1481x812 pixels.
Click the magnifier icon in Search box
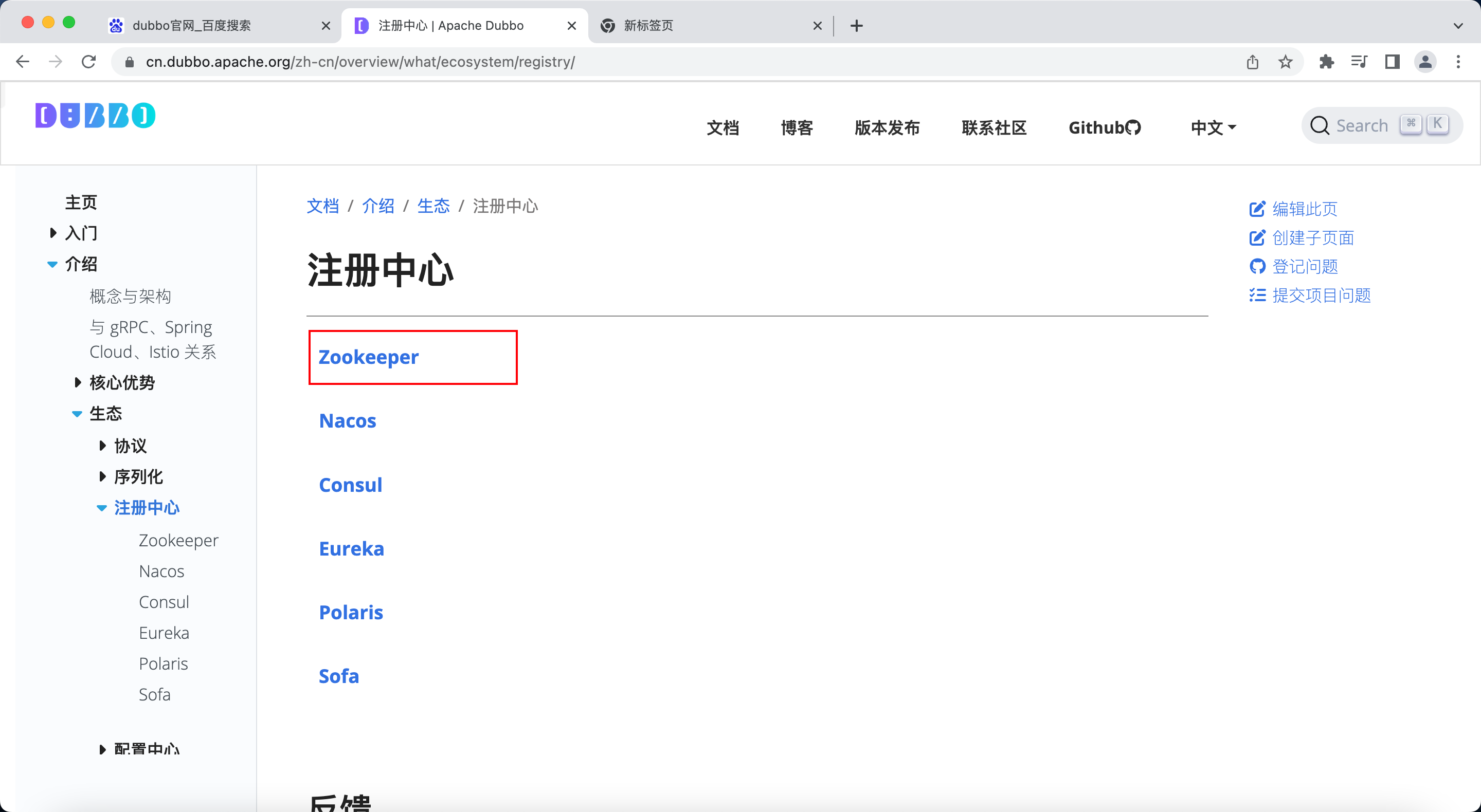[x=1320, y=125]
